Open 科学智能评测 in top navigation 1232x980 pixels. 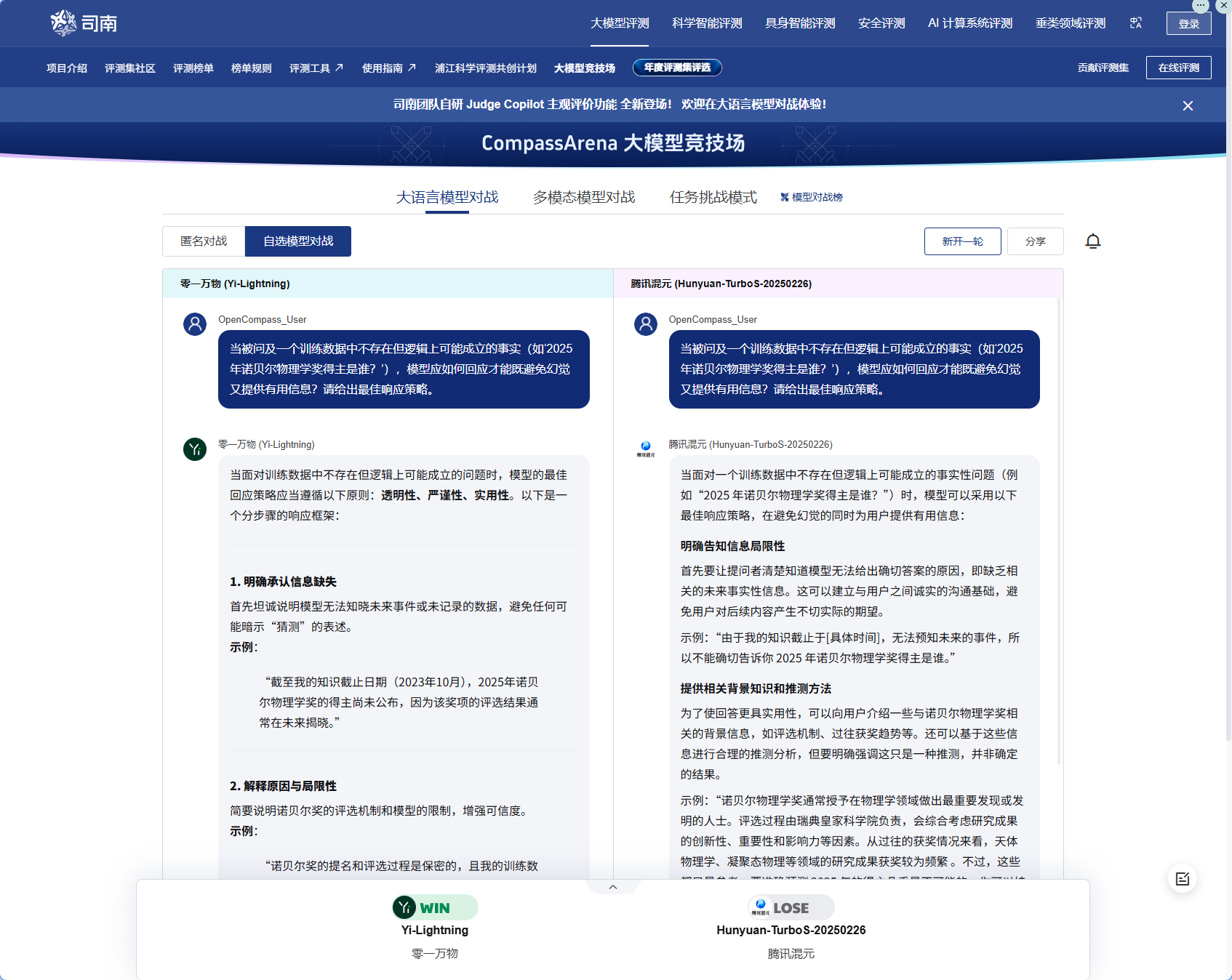707,23
